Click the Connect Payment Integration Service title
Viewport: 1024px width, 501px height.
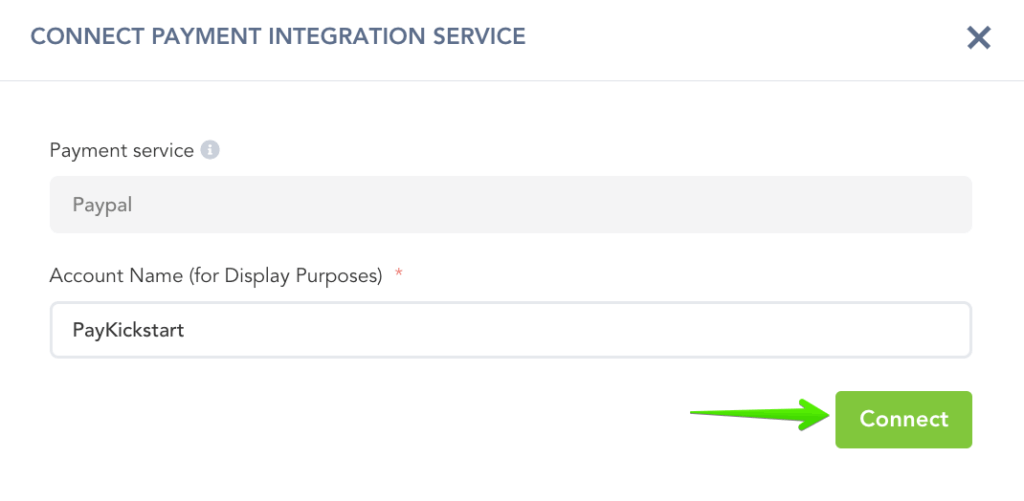pos(278,37)
